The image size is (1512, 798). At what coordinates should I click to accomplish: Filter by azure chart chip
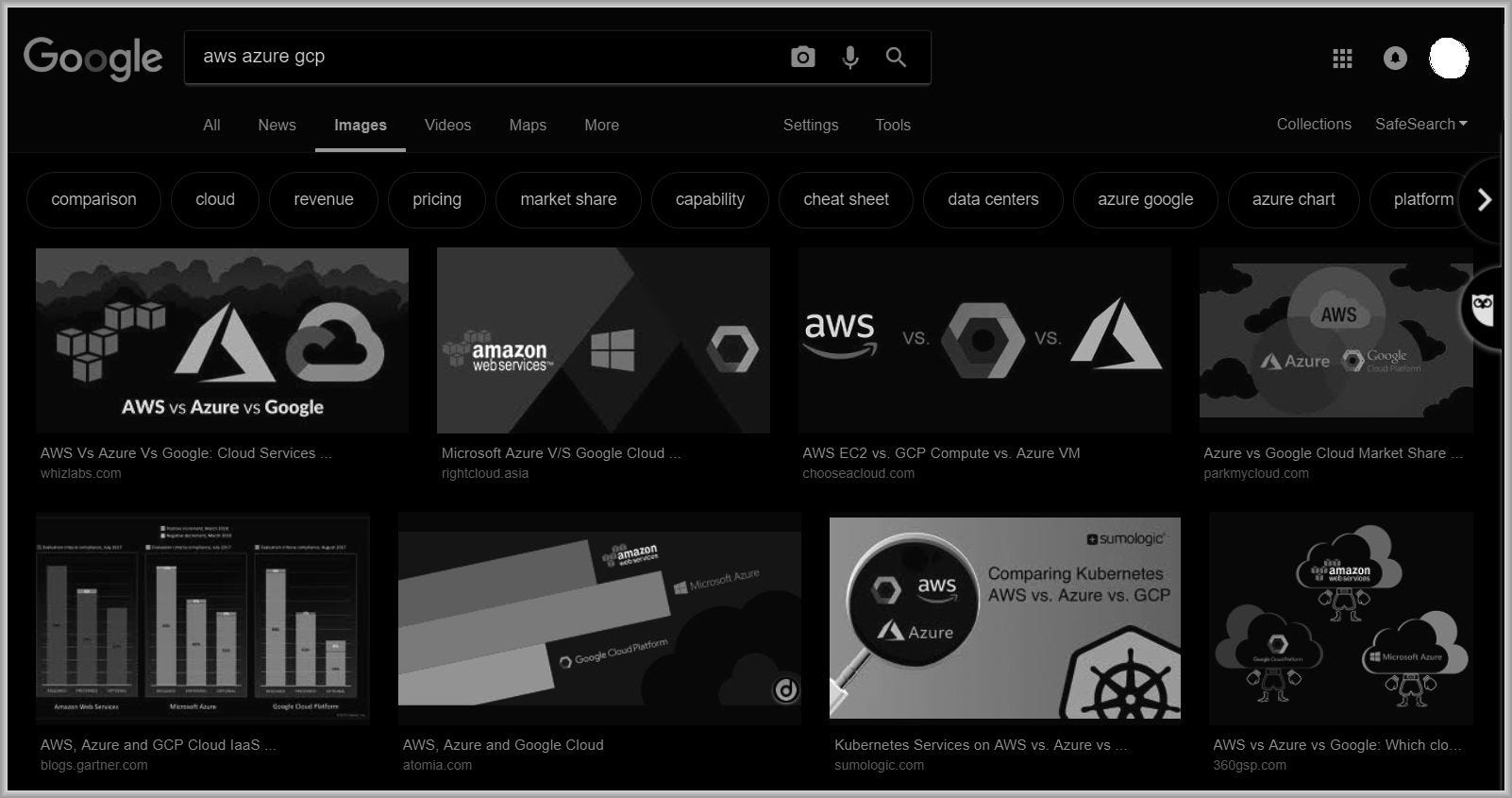[1293, 199]
